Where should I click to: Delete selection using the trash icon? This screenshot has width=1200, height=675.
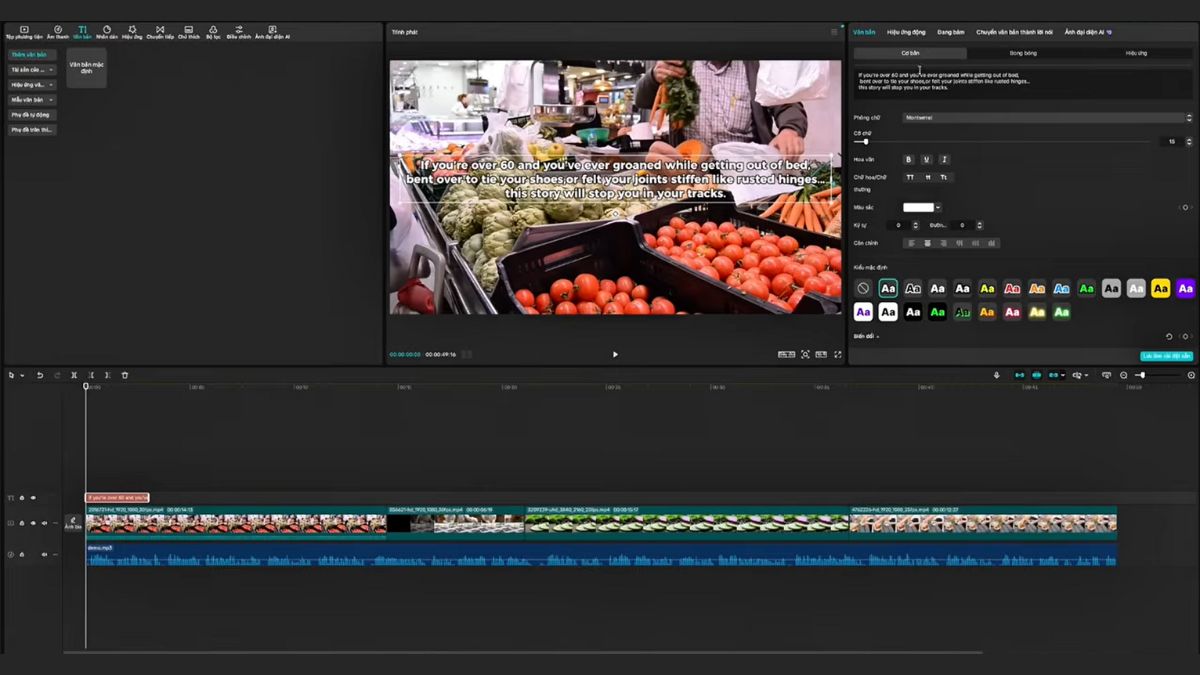click(125, 375)
